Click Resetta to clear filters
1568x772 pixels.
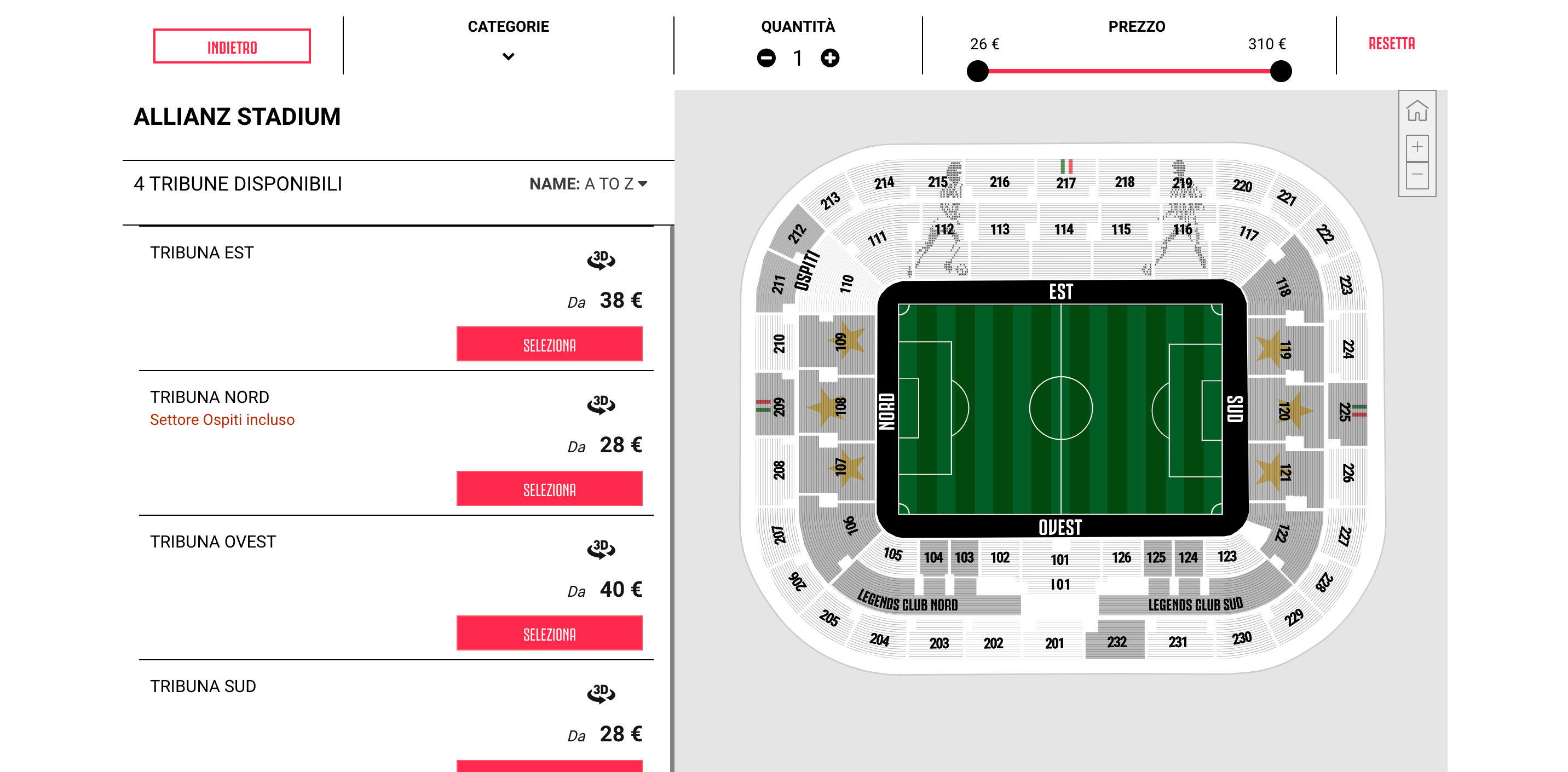[x=1392, y=44]
